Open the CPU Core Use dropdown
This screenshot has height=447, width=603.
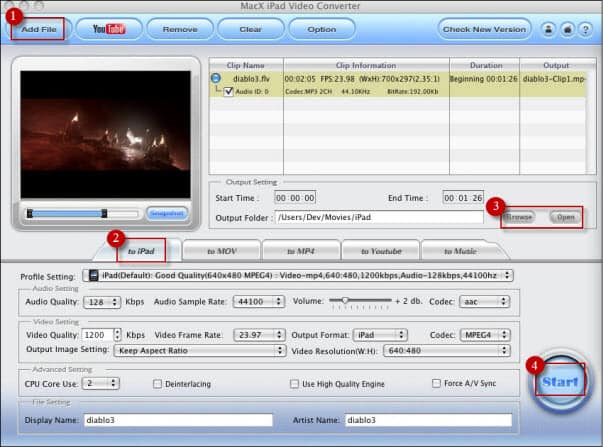tap(100, 384)
